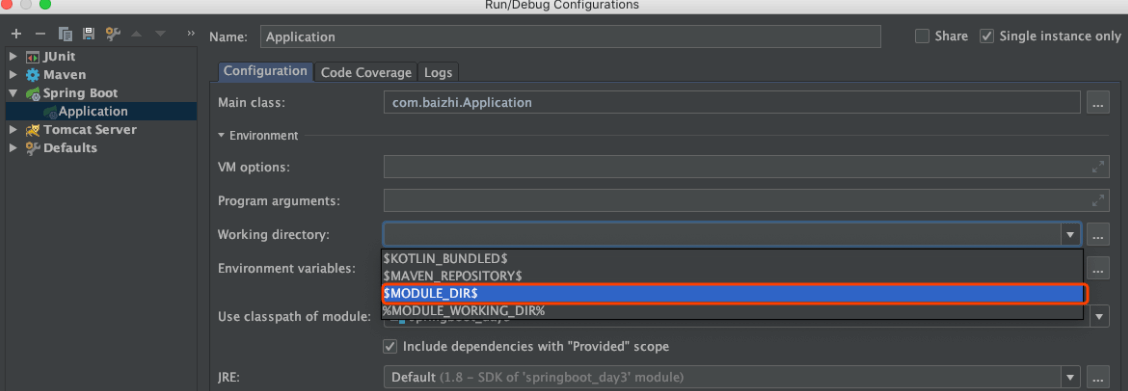This screenshot has height=391, width=1128.
Task: Click the Program arguments input field
Action: coord(746,201)
